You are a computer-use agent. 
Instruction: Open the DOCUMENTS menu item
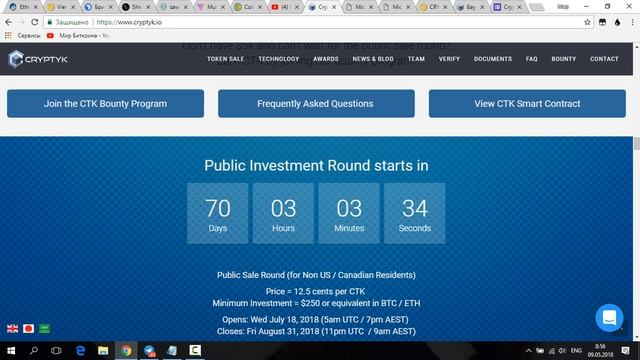click(x=493, y=59)
